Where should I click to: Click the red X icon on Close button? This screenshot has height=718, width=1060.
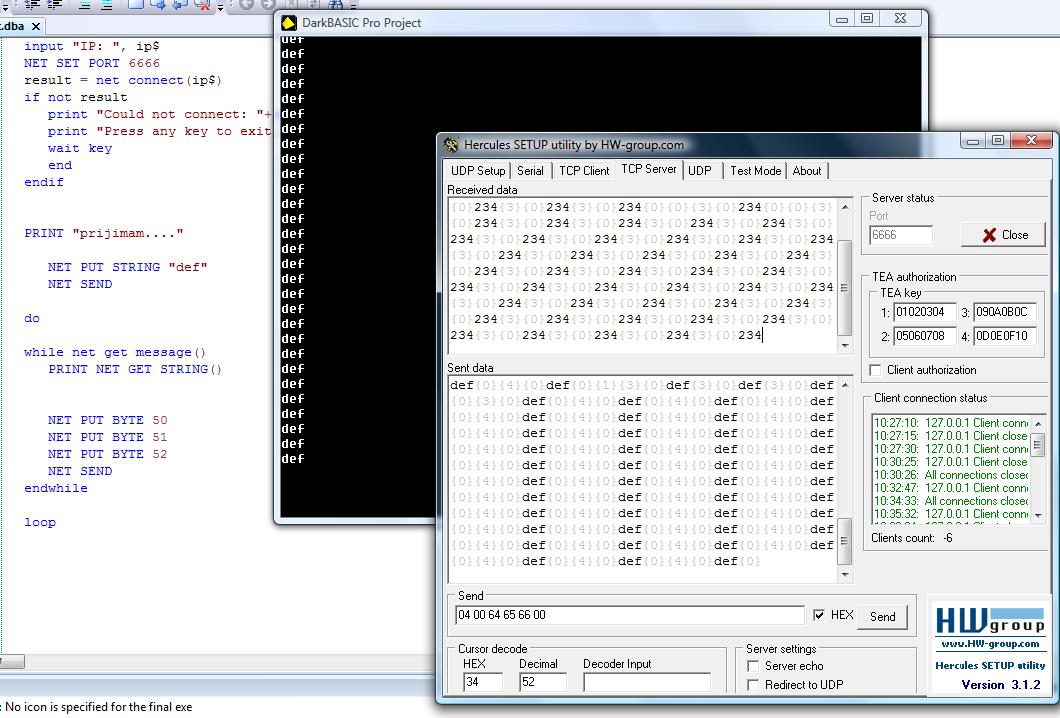coord(990,235)
